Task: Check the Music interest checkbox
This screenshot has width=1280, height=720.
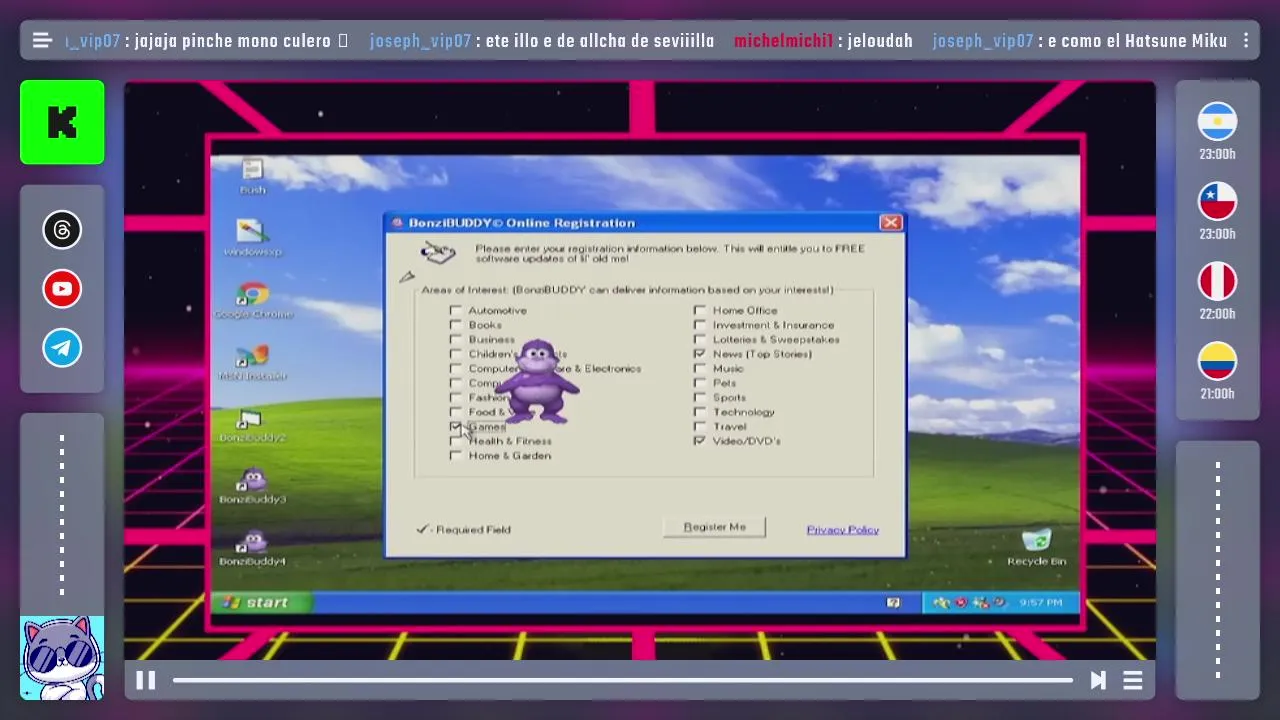Action: tap(700, 368)
